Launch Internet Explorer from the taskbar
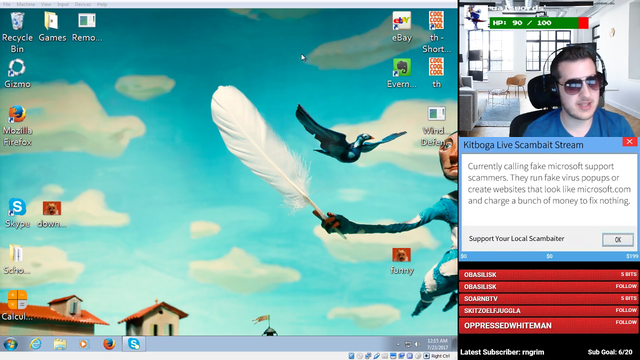This screenshot has width=640, height=360. [x=36, y=344]
